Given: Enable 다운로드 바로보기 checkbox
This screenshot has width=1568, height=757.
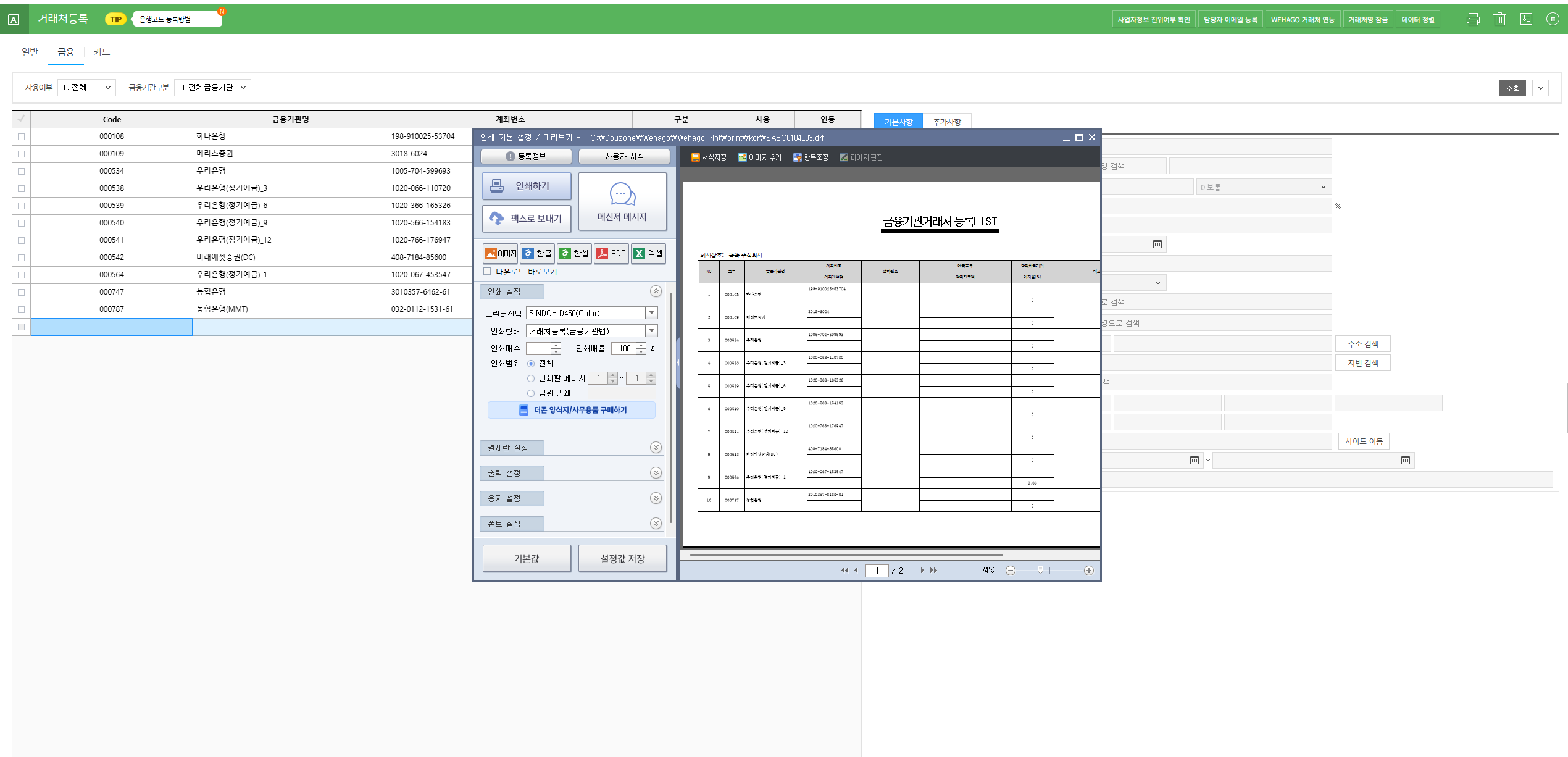Looking at the screenshot, I should pos(487,271).
